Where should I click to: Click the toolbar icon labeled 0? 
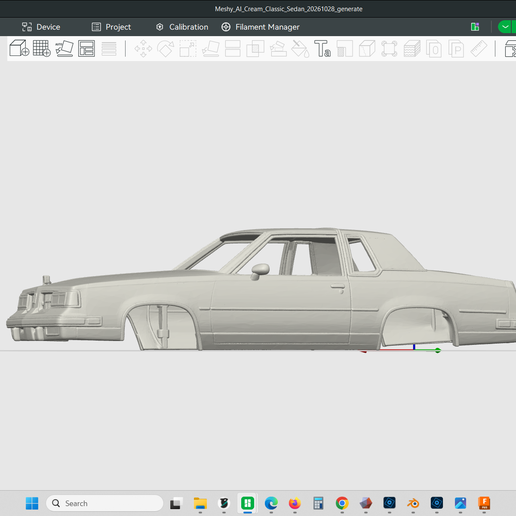pos(434,49)
